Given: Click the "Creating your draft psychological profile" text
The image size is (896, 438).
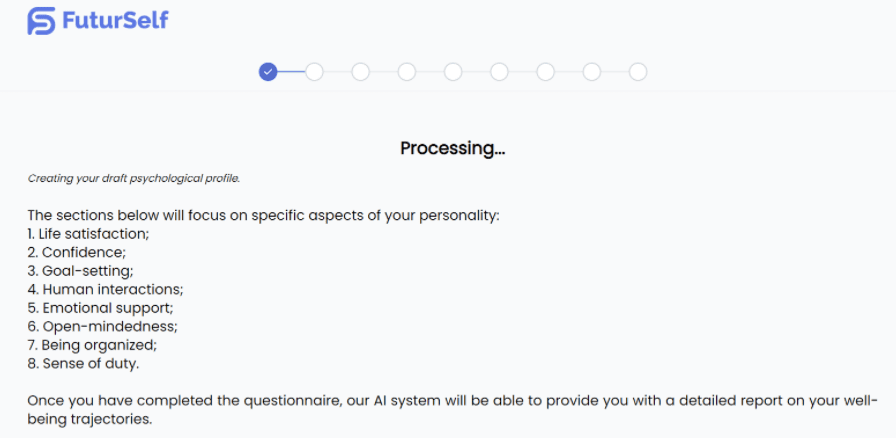Looking at the screenshot, I should 134,179.
